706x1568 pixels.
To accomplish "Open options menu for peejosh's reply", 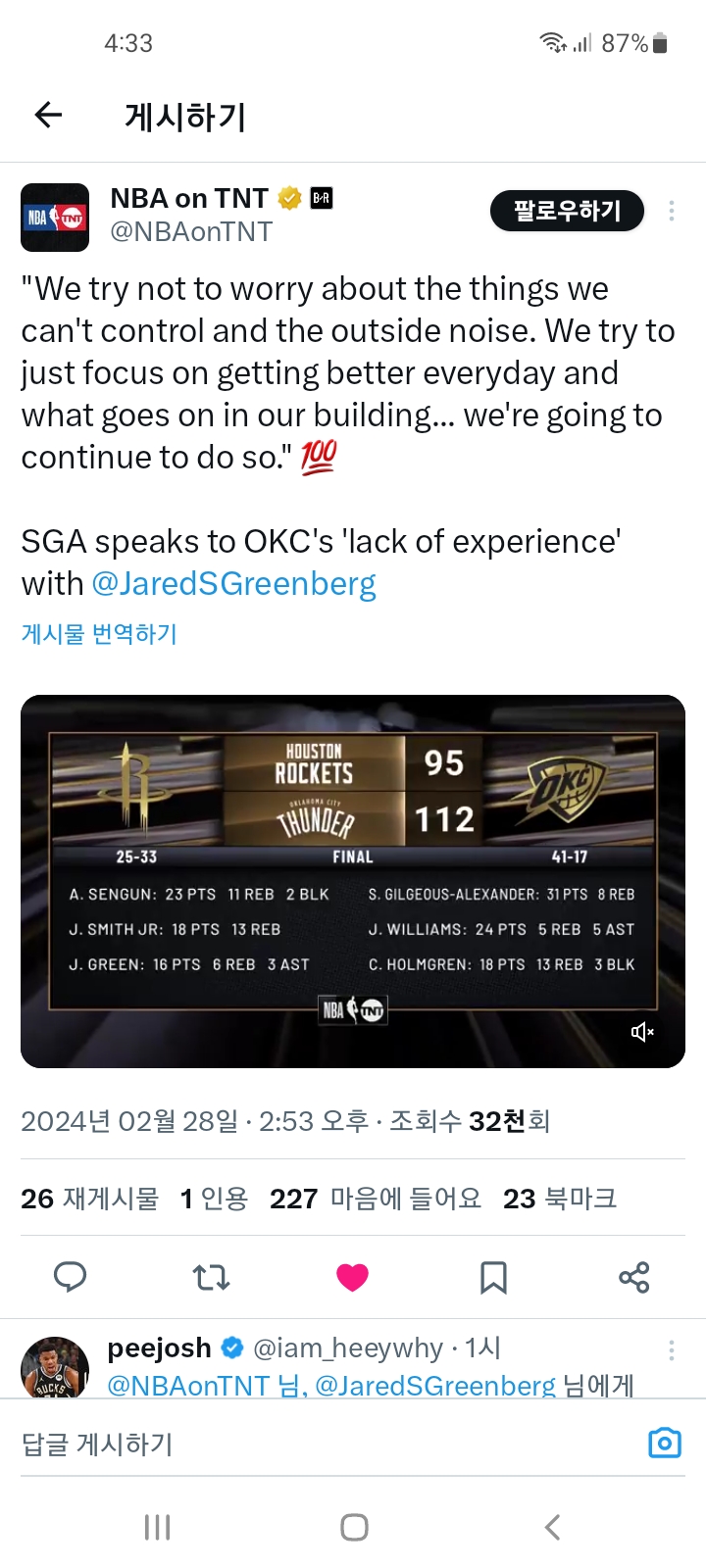I will click(x=672, y=1350).
